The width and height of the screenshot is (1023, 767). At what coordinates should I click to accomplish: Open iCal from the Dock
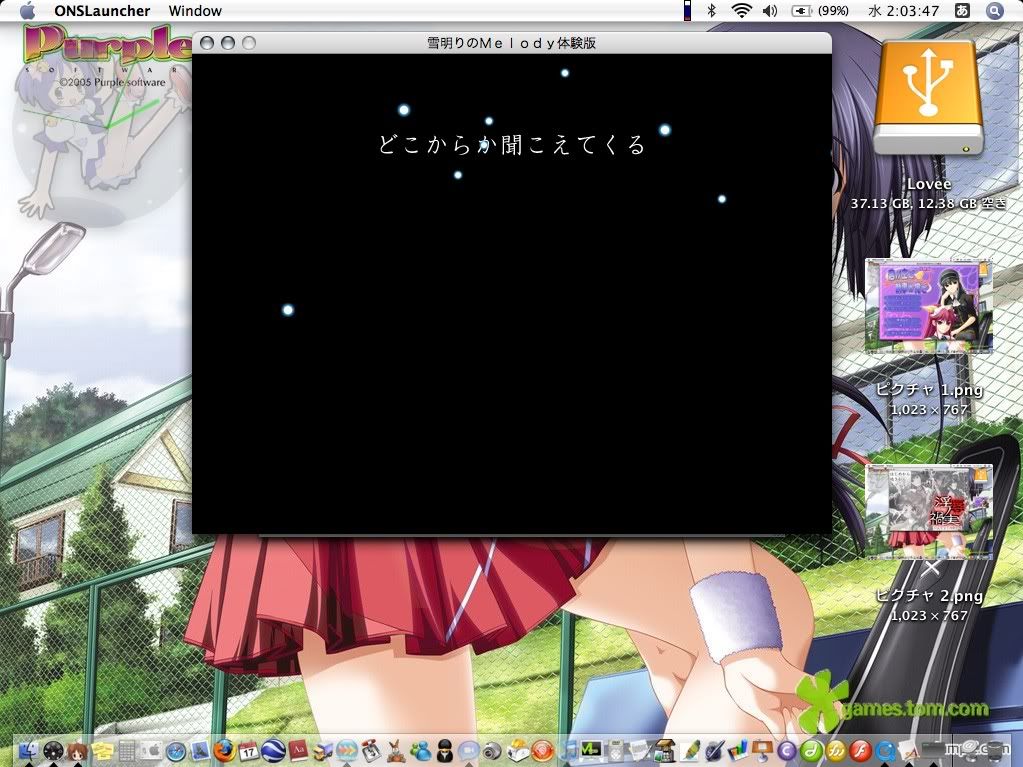(x=249, y=751)
